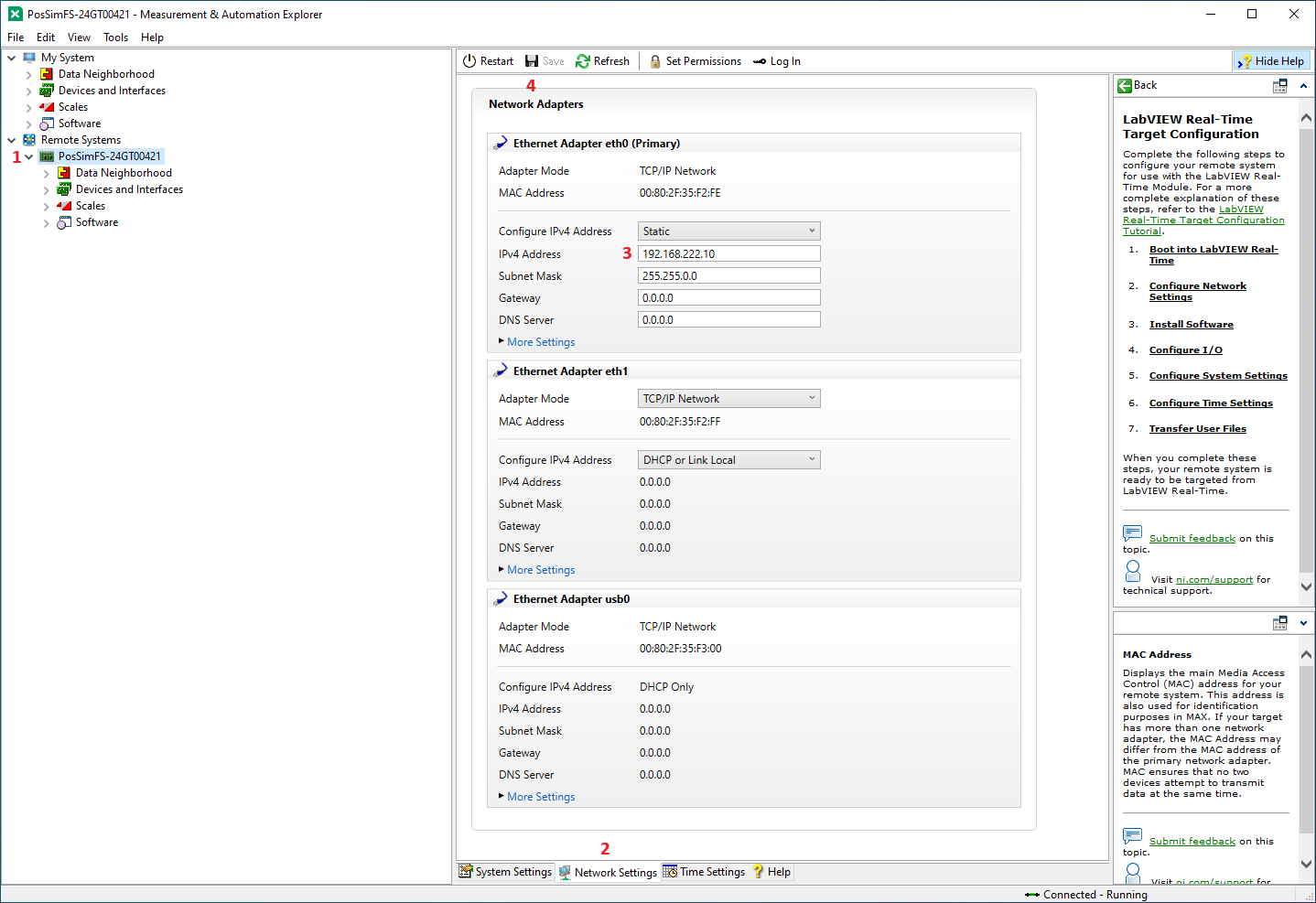This screenshot has width=1316, height=903.
Task: Select Remote Systems icon in tree
Action: [x=29, y=140]
